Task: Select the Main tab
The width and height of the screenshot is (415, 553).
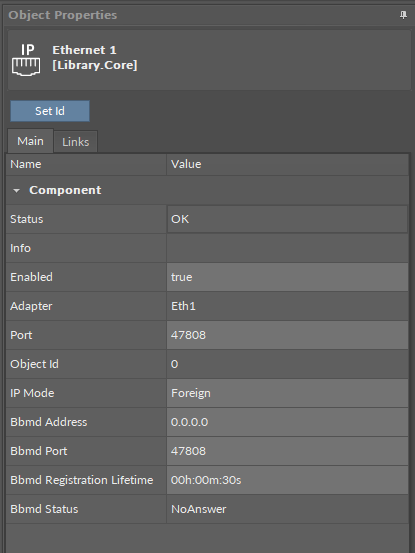Action: pos(30,141)
